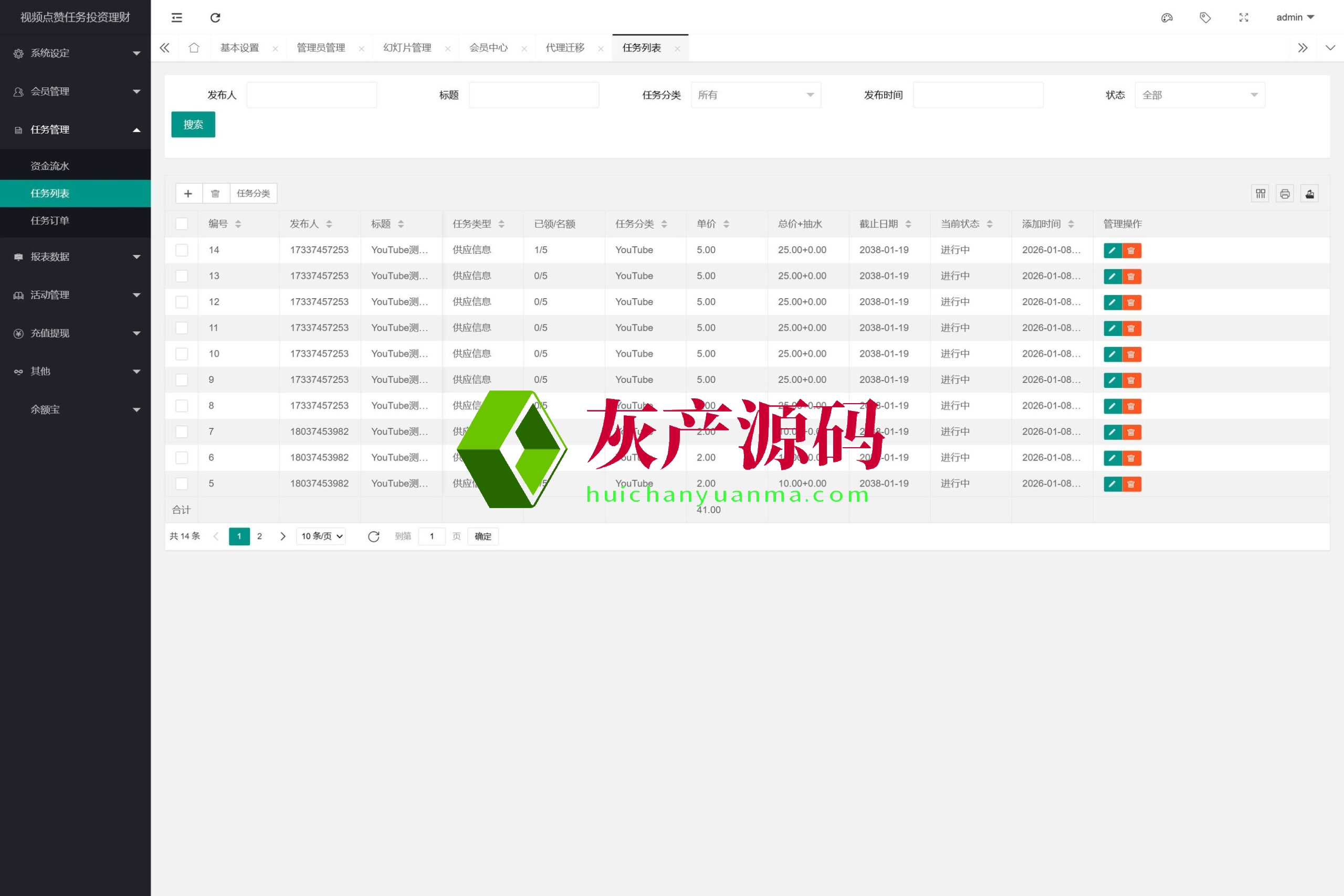1344x896 pixels.
Task: Switch to the 会员中心 tab
Action: pos(488,48)
